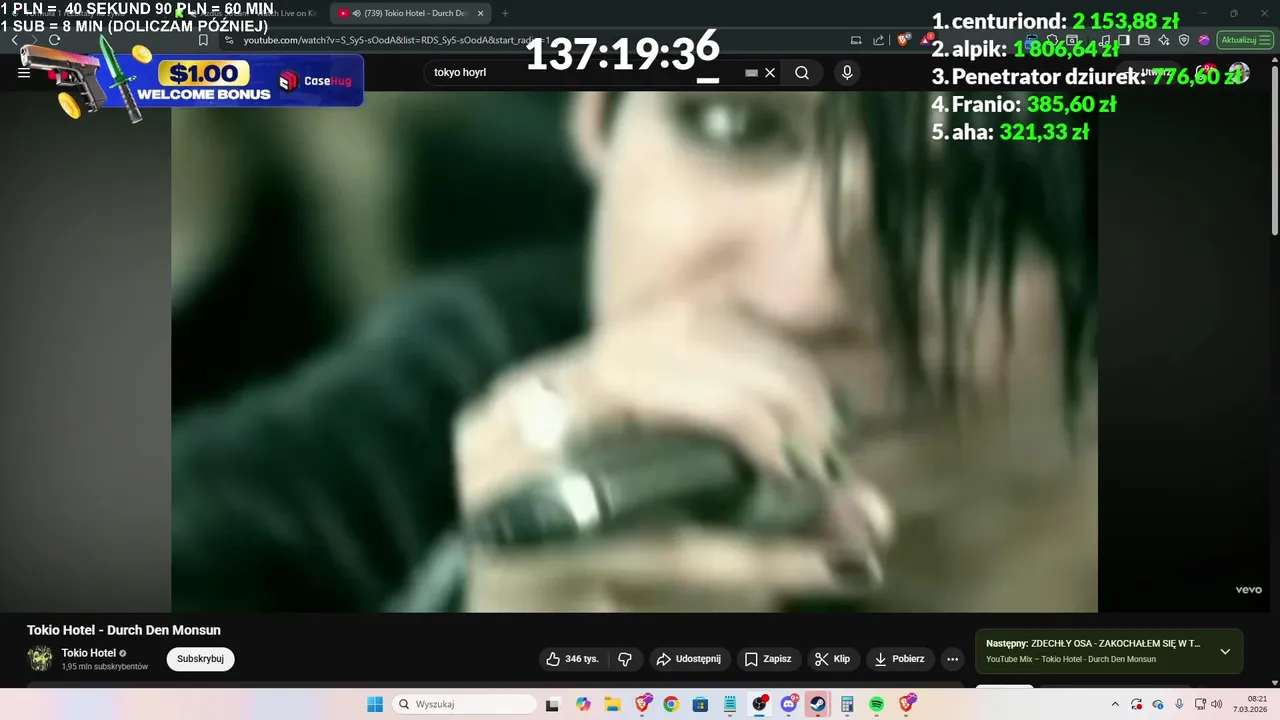Click the Udostępnij share button

tap(688, 659)
